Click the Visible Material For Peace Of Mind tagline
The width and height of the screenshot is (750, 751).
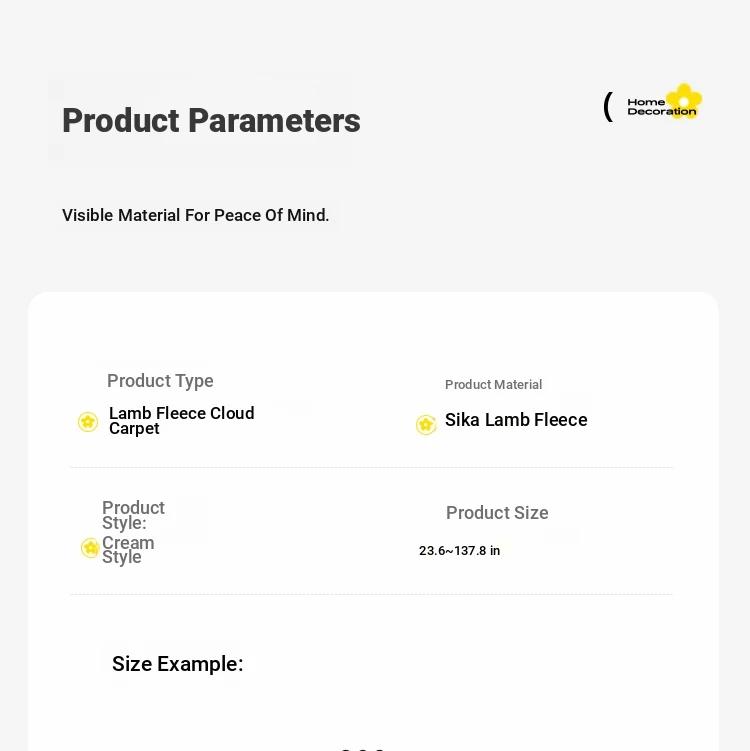click(195, 216)
